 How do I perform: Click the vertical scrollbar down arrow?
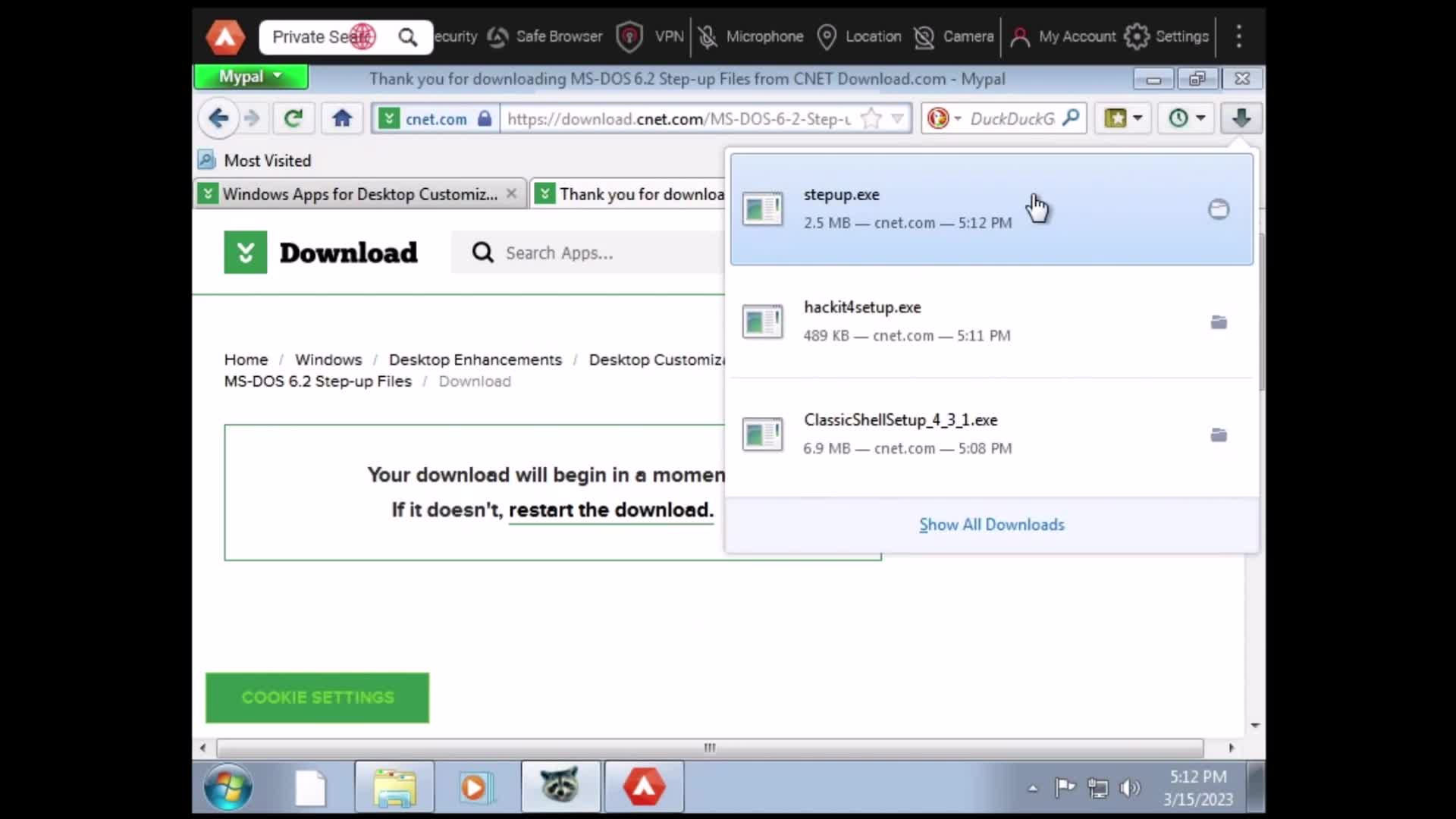pos(1255,726)
